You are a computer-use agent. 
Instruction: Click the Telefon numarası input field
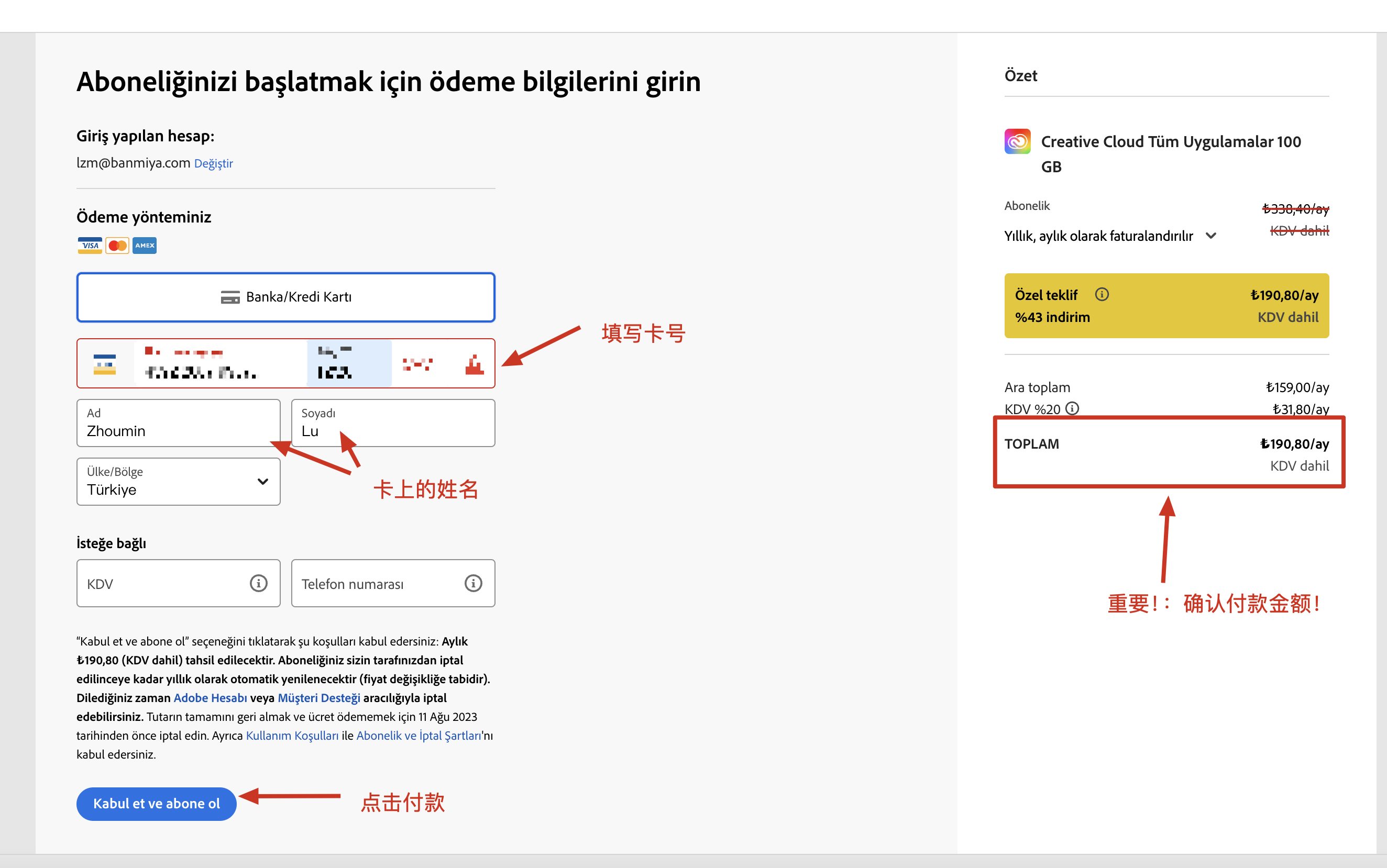point(393,583)
